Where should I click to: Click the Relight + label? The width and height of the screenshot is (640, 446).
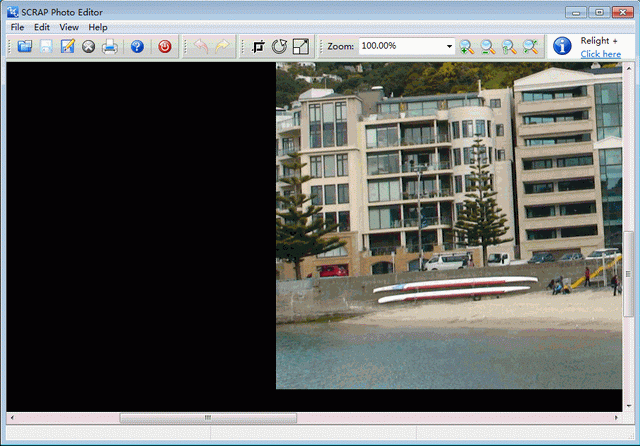(x=599, y=41)
